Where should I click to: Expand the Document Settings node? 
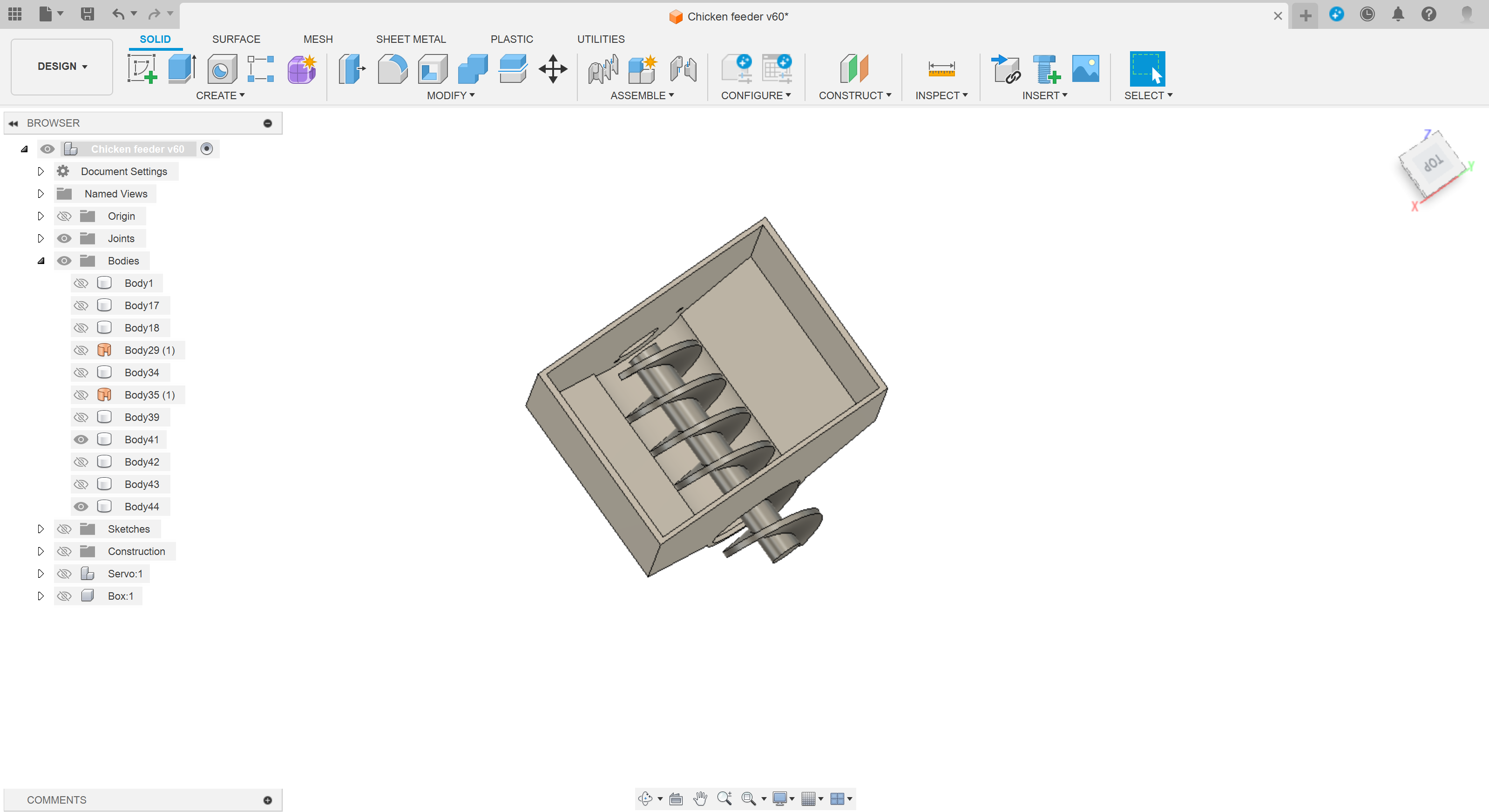(x=41, y=171)
